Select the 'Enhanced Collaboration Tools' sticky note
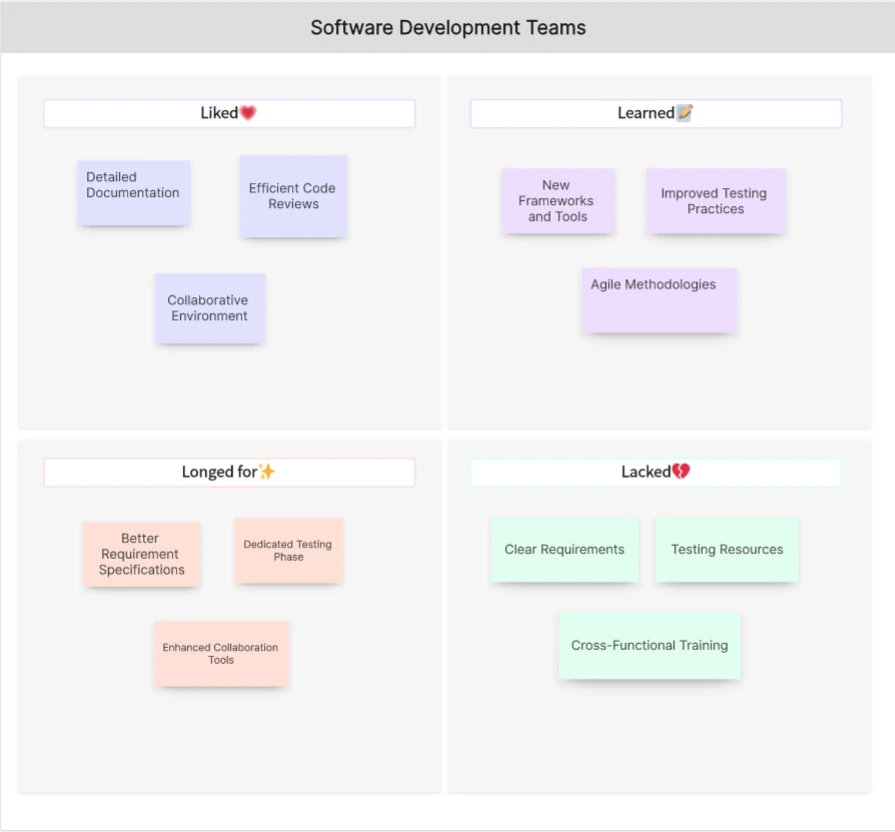 [221, 654]
